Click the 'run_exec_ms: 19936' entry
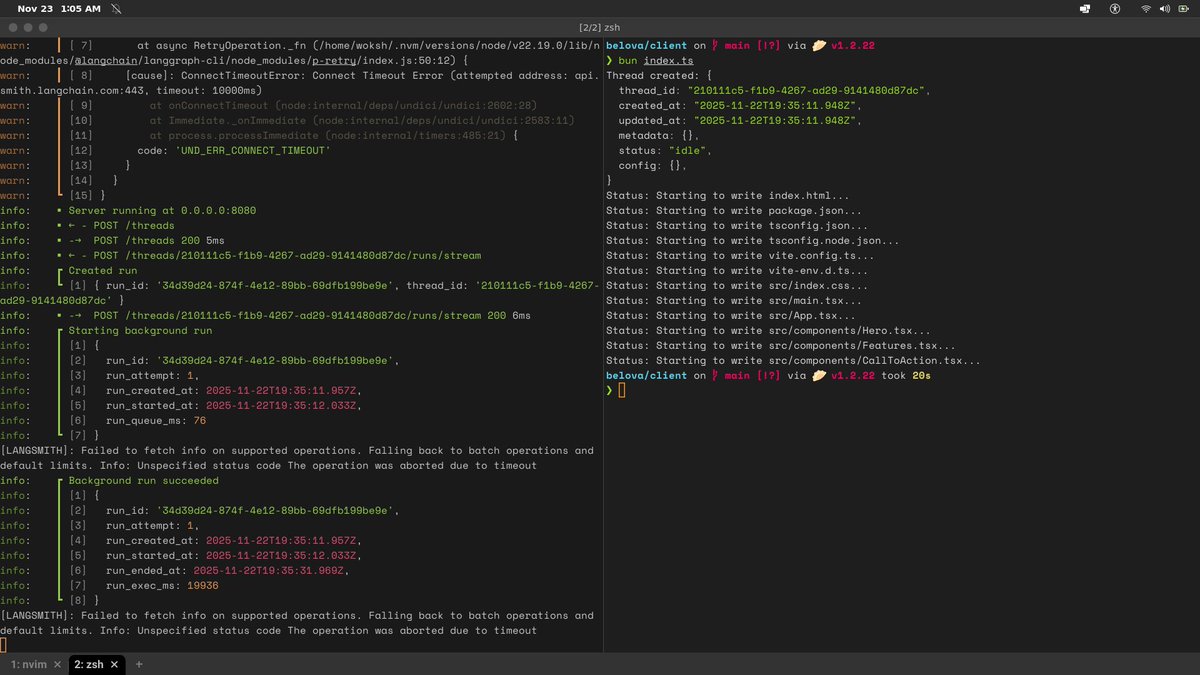Viewport: 1200px width, 675px height. coord(162,586)
